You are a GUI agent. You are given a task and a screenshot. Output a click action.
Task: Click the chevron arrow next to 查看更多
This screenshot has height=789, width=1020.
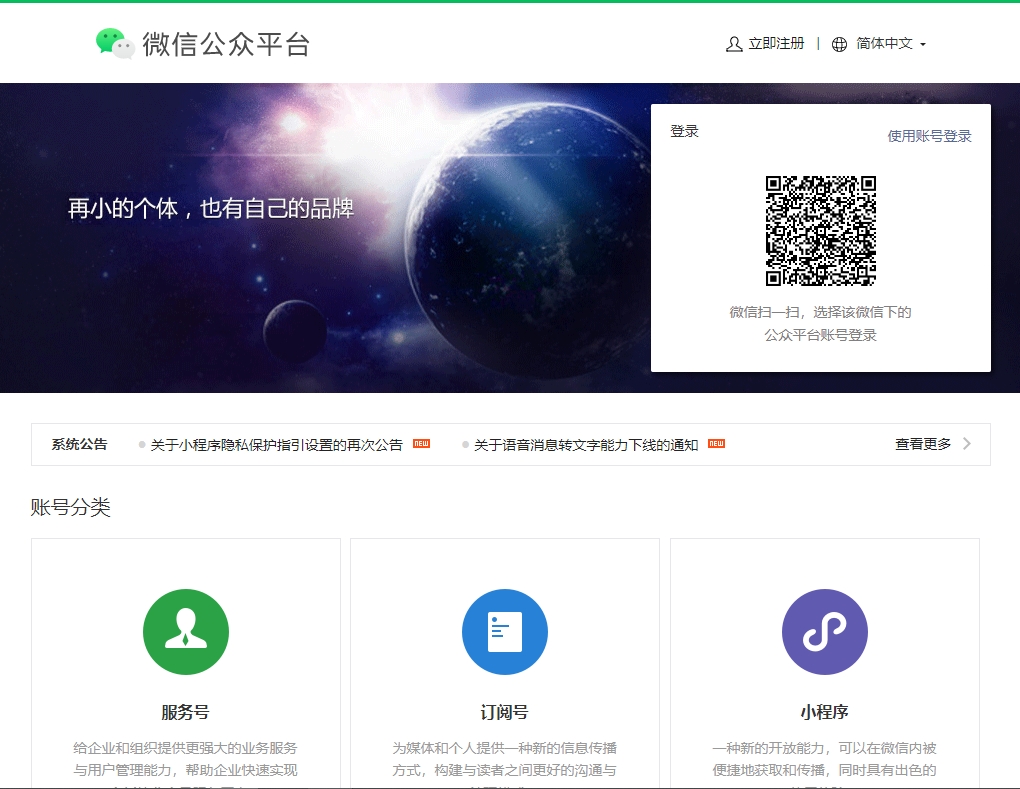point(967,444)
